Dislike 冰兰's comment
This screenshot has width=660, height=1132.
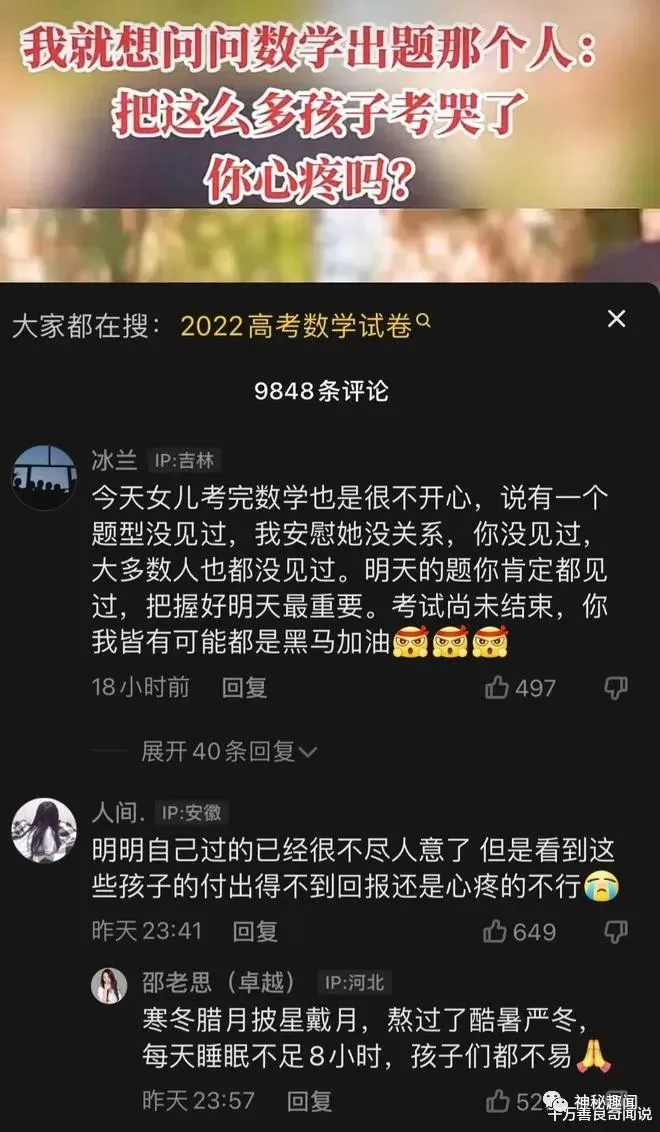point(616,689)
